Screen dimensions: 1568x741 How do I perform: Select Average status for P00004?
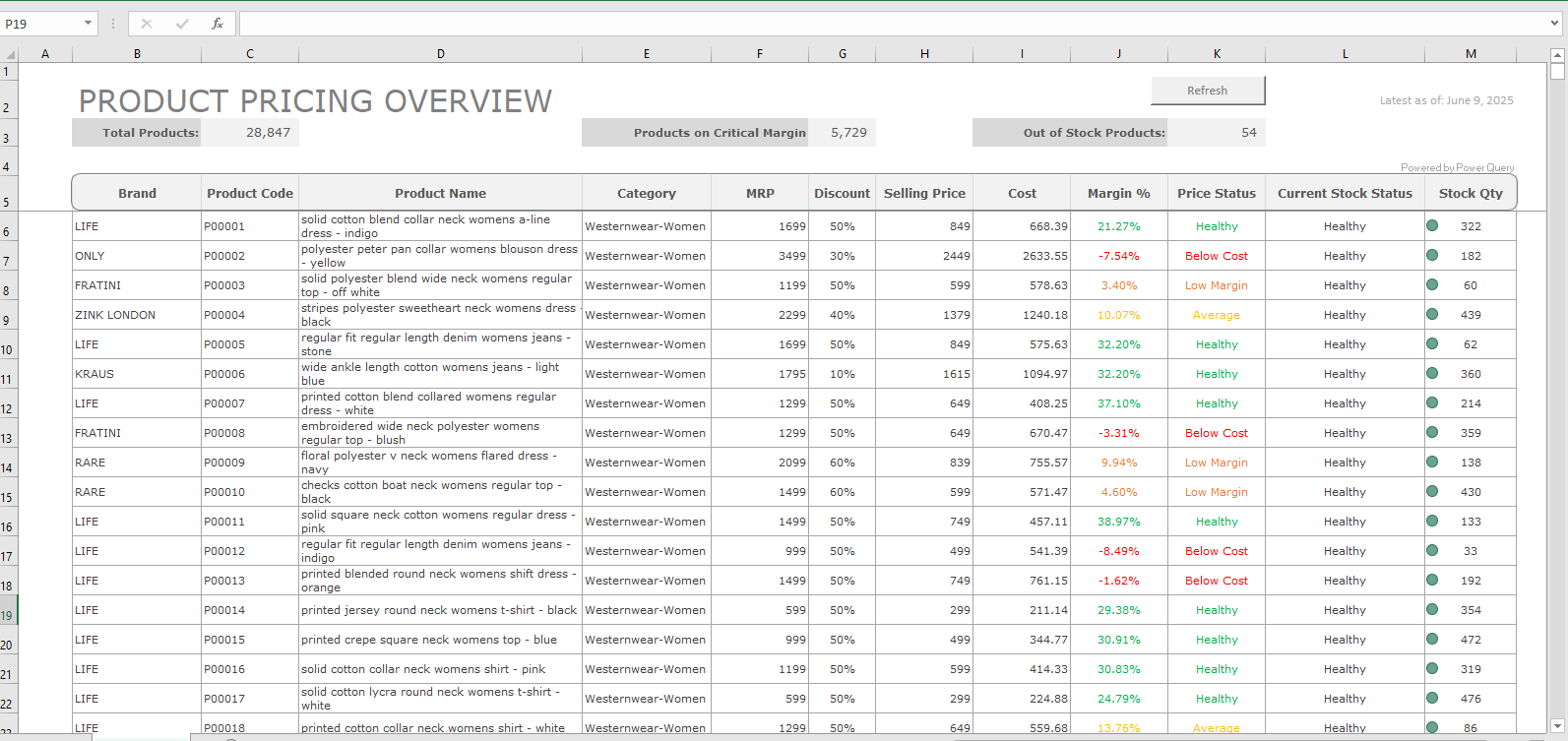tap(1217, 315)
